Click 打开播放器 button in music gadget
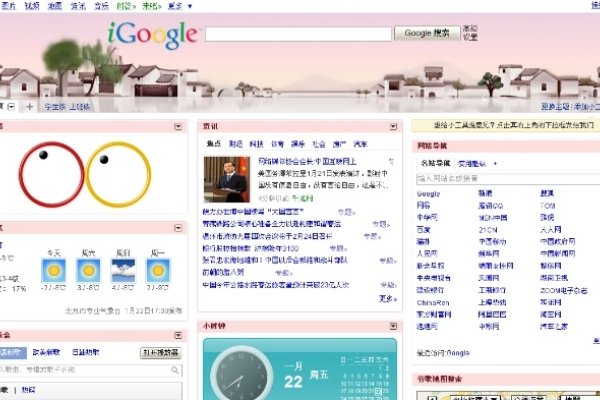The height and width of the screenshot is (400, 600). click(x=160, y=353)
